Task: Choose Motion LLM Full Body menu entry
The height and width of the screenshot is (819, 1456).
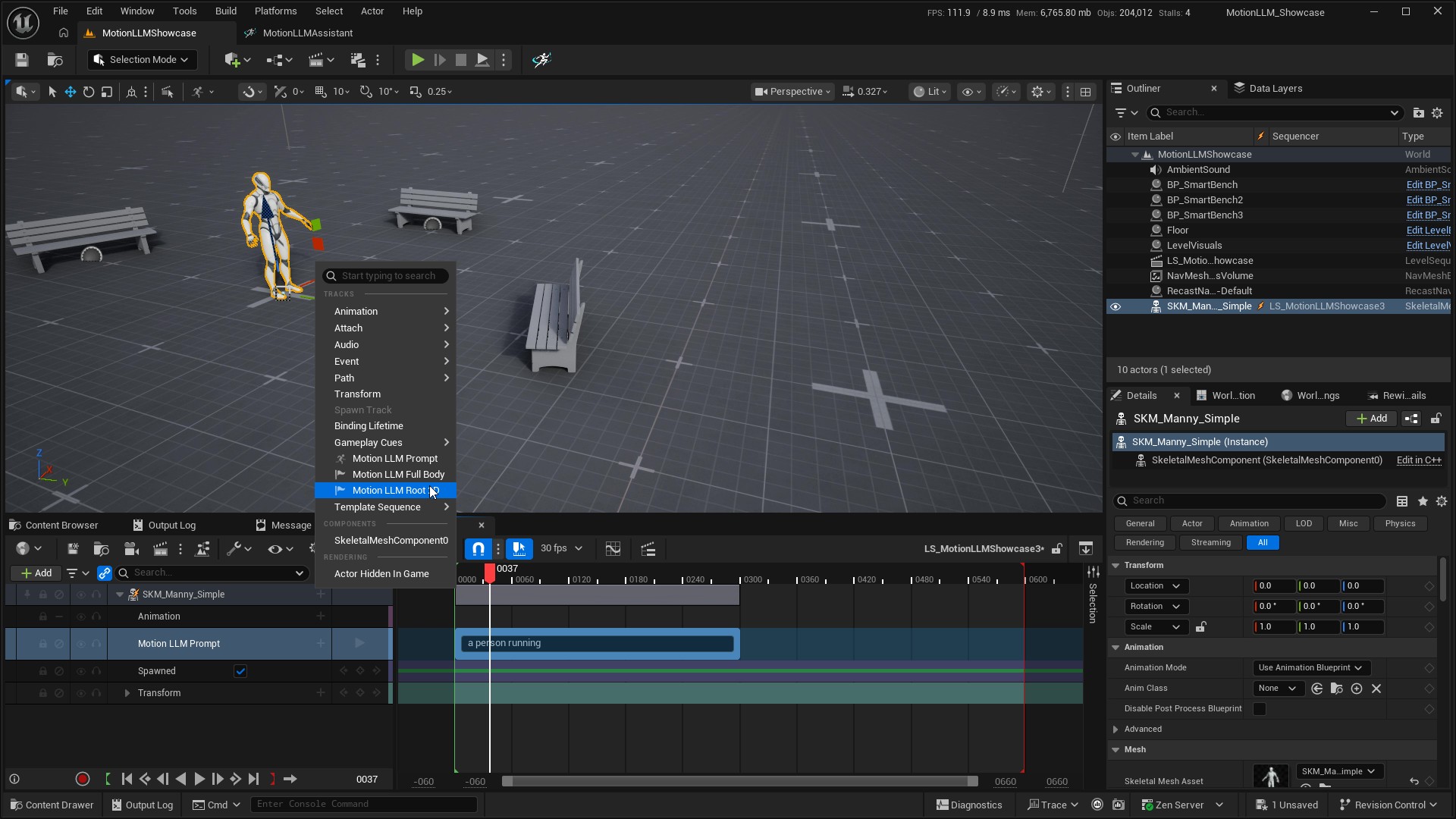Action: point(385,475)
